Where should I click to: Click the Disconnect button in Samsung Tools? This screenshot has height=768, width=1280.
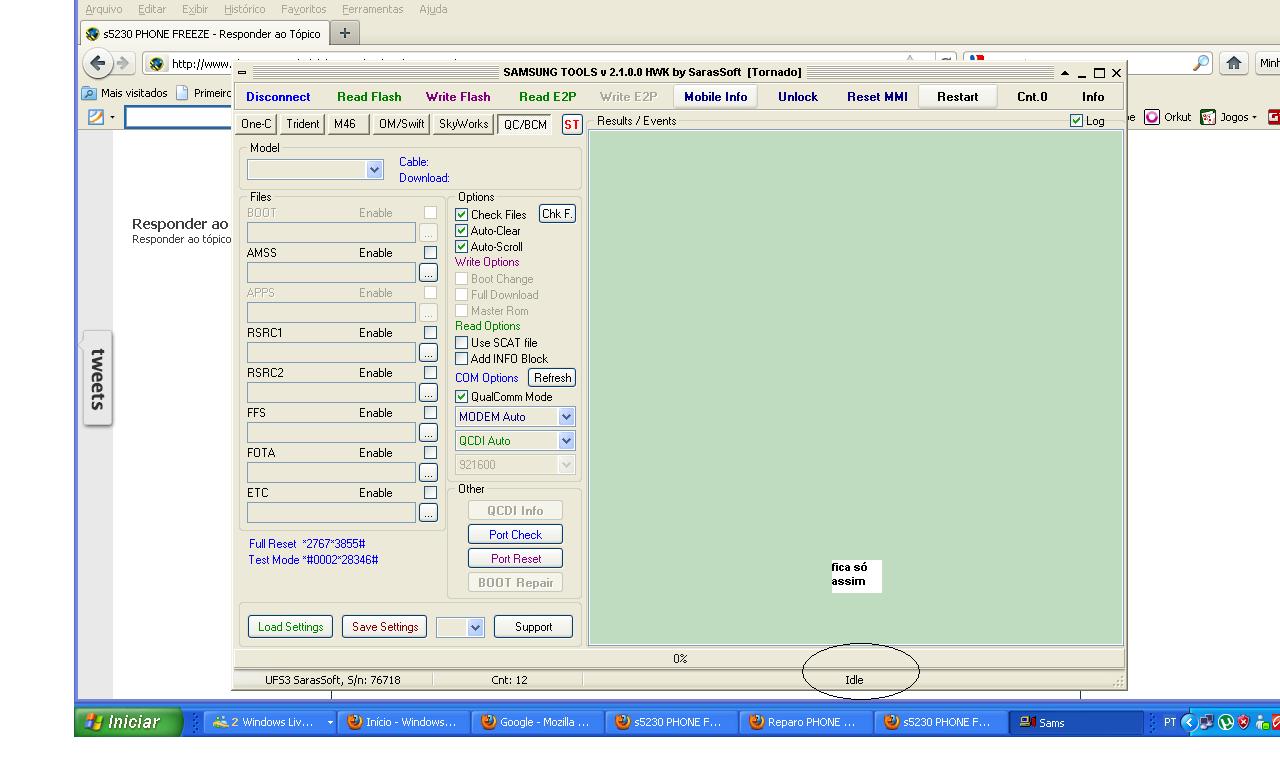click(x=278, y=97)
